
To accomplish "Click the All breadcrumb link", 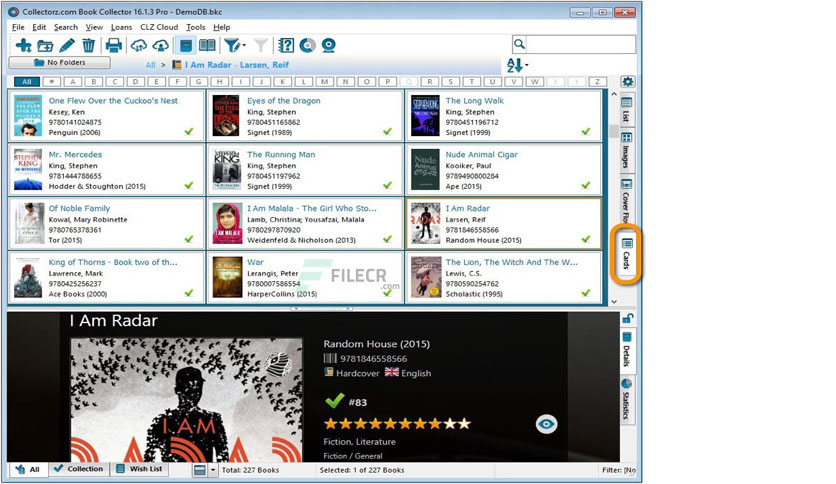I will [x=150, y=65].
